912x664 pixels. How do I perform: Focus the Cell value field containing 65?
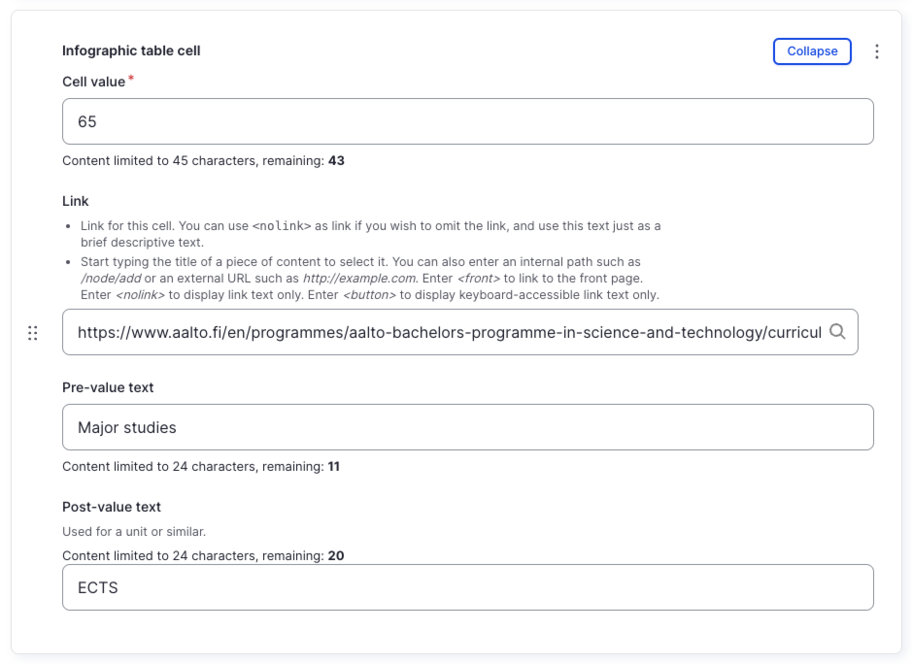[x=467, y=121]
